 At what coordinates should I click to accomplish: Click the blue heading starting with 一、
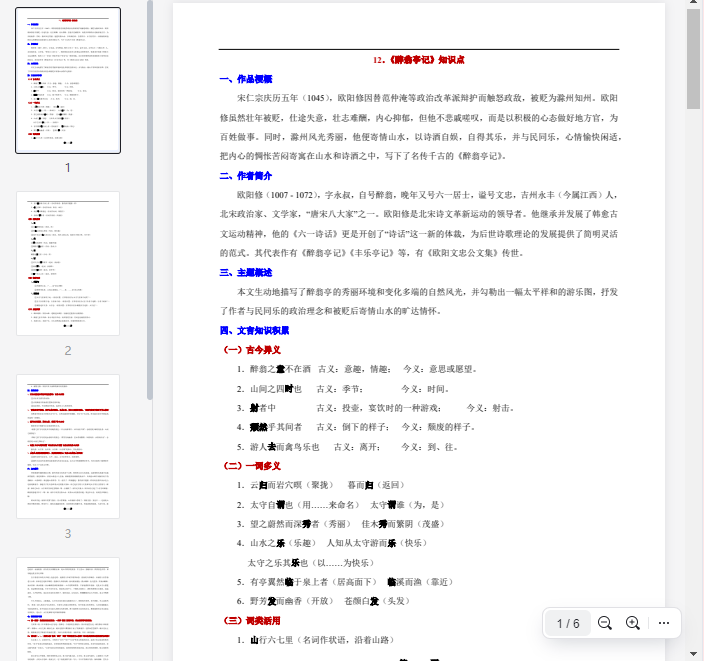point(245,79)
